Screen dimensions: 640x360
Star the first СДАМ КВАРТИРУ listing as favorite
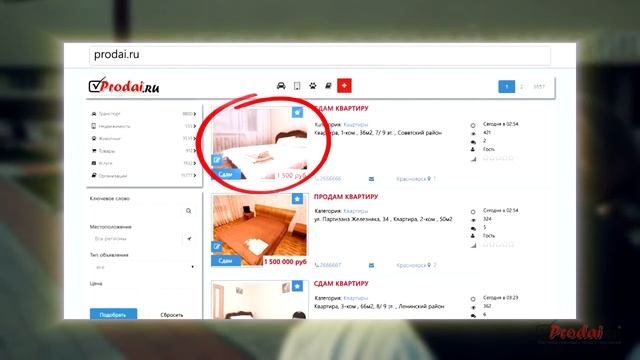pyautogui.click(x=297, y=112)
